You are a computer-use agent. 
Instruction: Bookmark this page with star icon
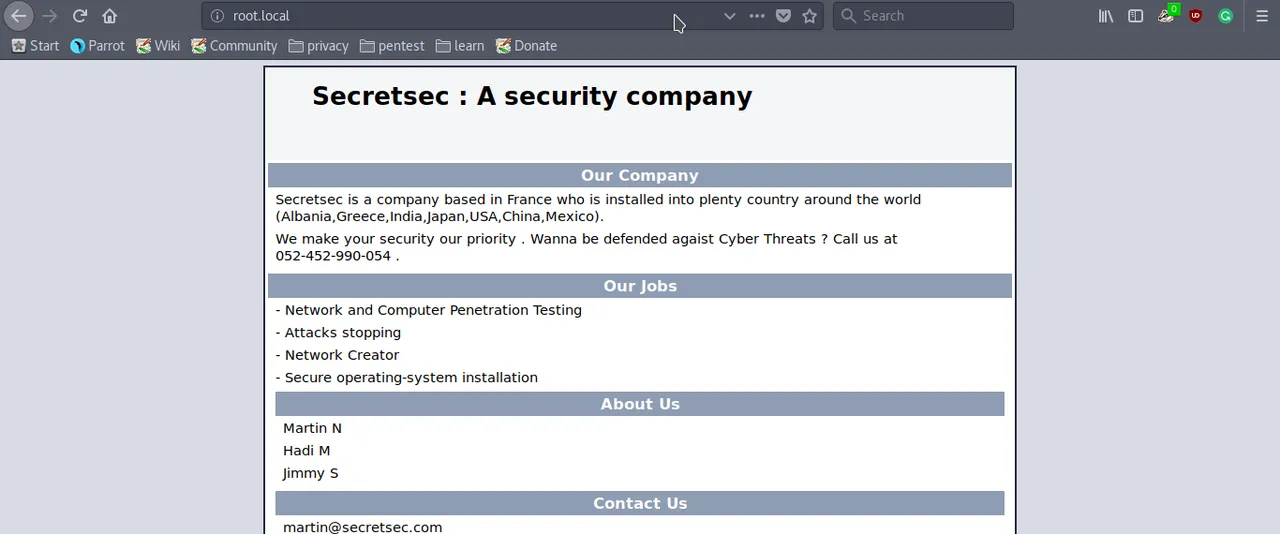(810, 16)
